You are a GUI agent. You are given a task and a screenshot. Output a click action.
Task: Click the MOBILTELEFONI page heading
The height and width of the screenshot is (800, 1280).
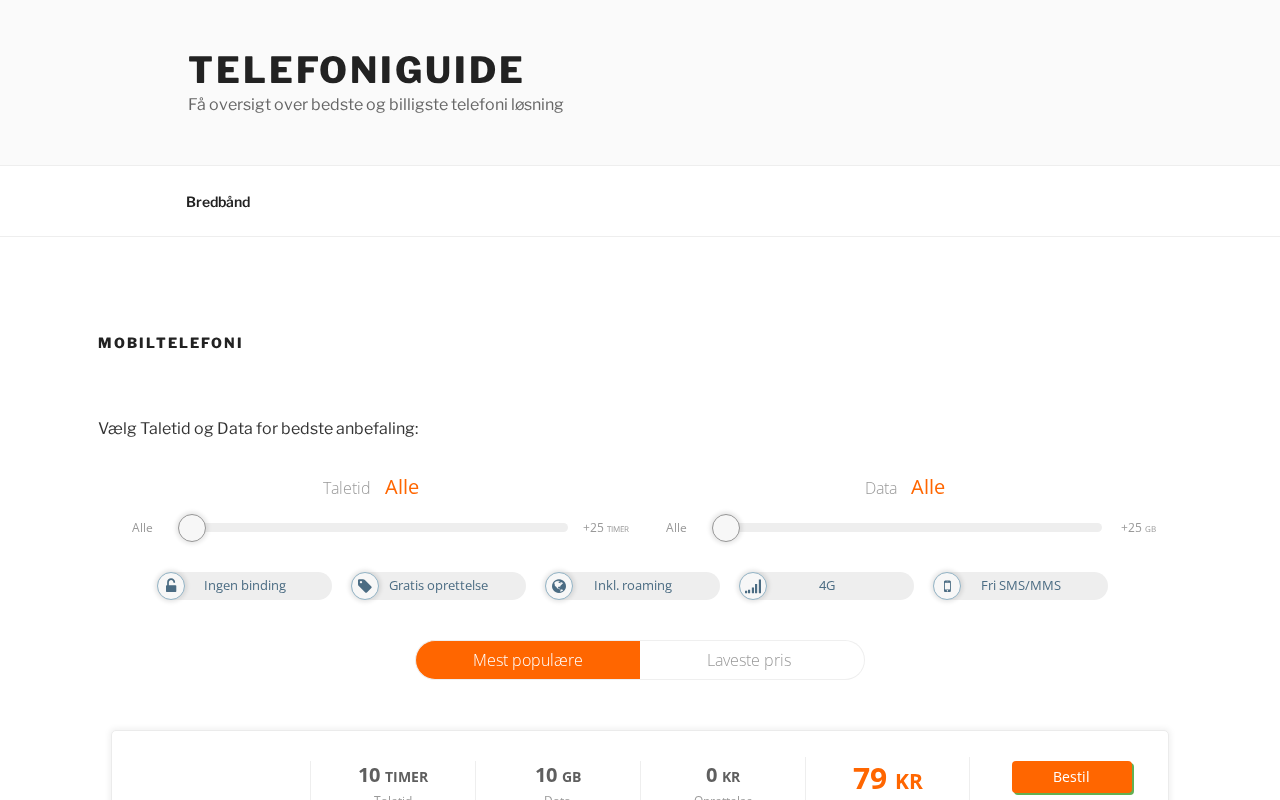click(171, 343)
